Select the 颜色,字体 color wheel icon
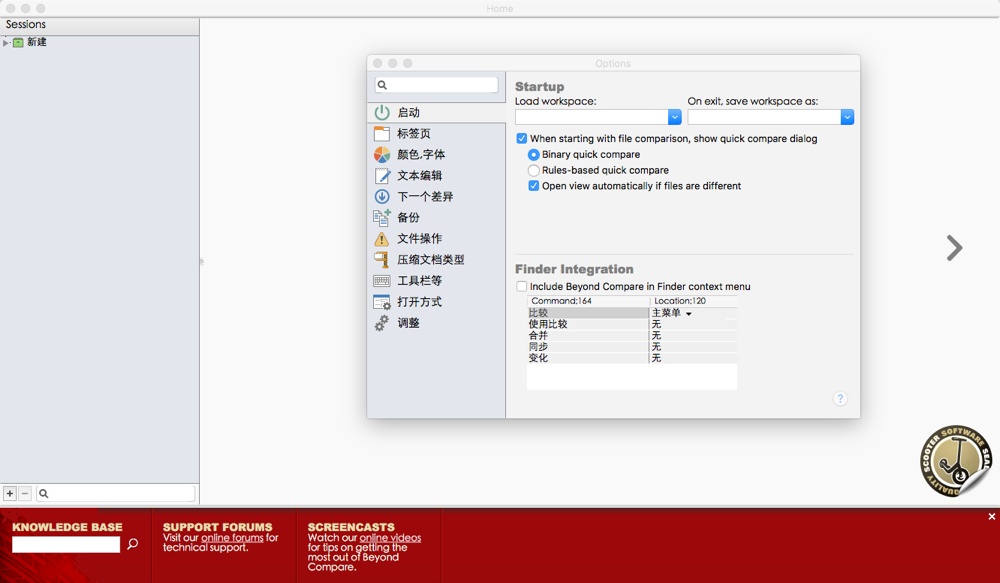 pyautogui.click(x=382, y=155)
